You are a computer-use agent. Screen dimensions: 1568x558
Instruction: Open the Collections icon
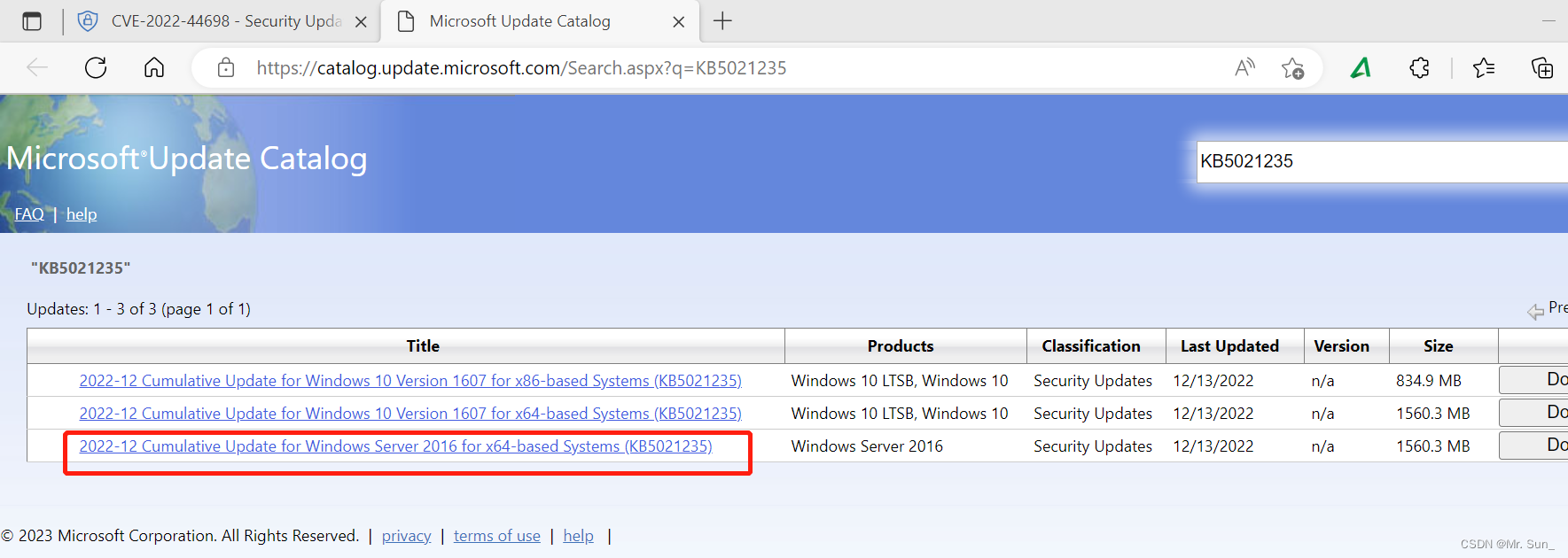tap(1542, 67)
